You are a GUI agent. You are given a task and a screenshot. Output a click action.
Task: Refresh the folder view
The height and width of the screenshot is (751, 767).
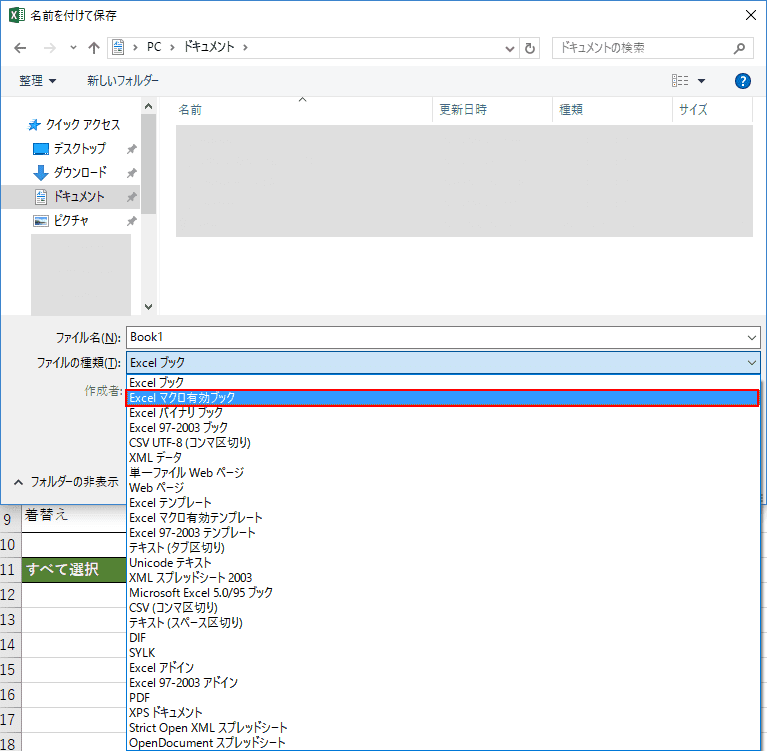click(x=530, y=48)
